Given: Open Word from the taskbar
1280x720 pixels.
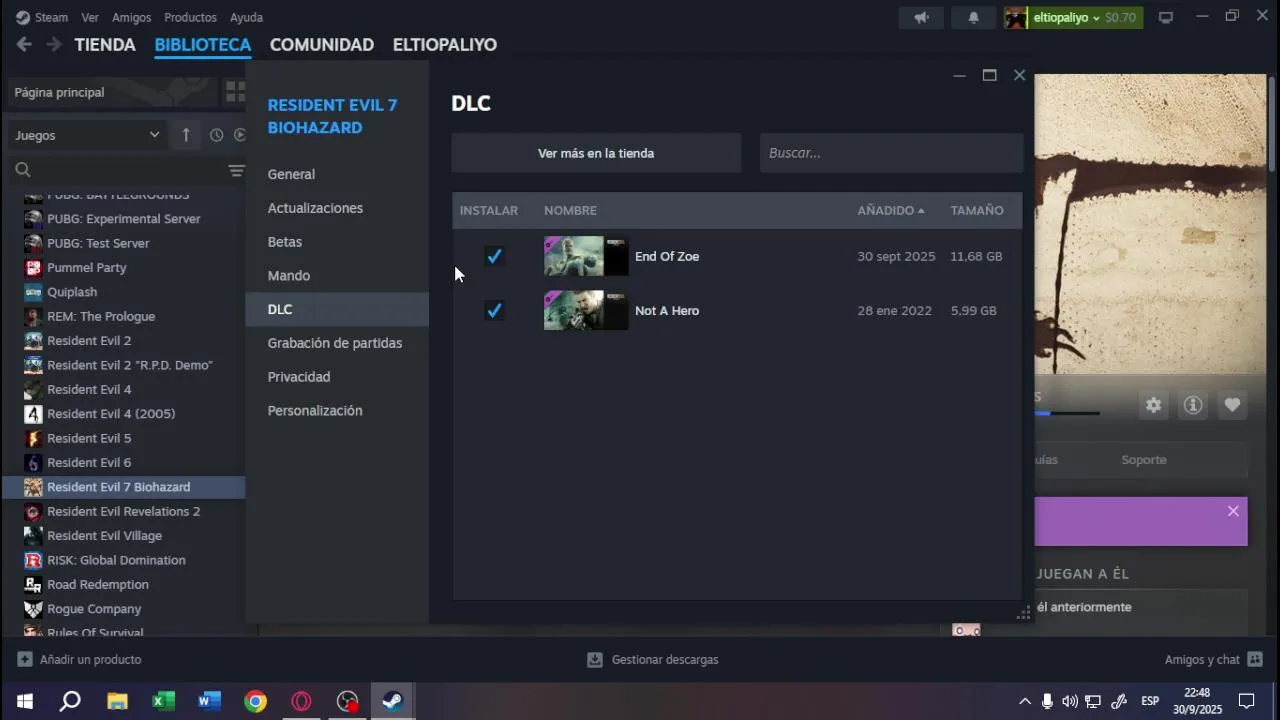Looking at the screenshot, I should pos(209,701).
